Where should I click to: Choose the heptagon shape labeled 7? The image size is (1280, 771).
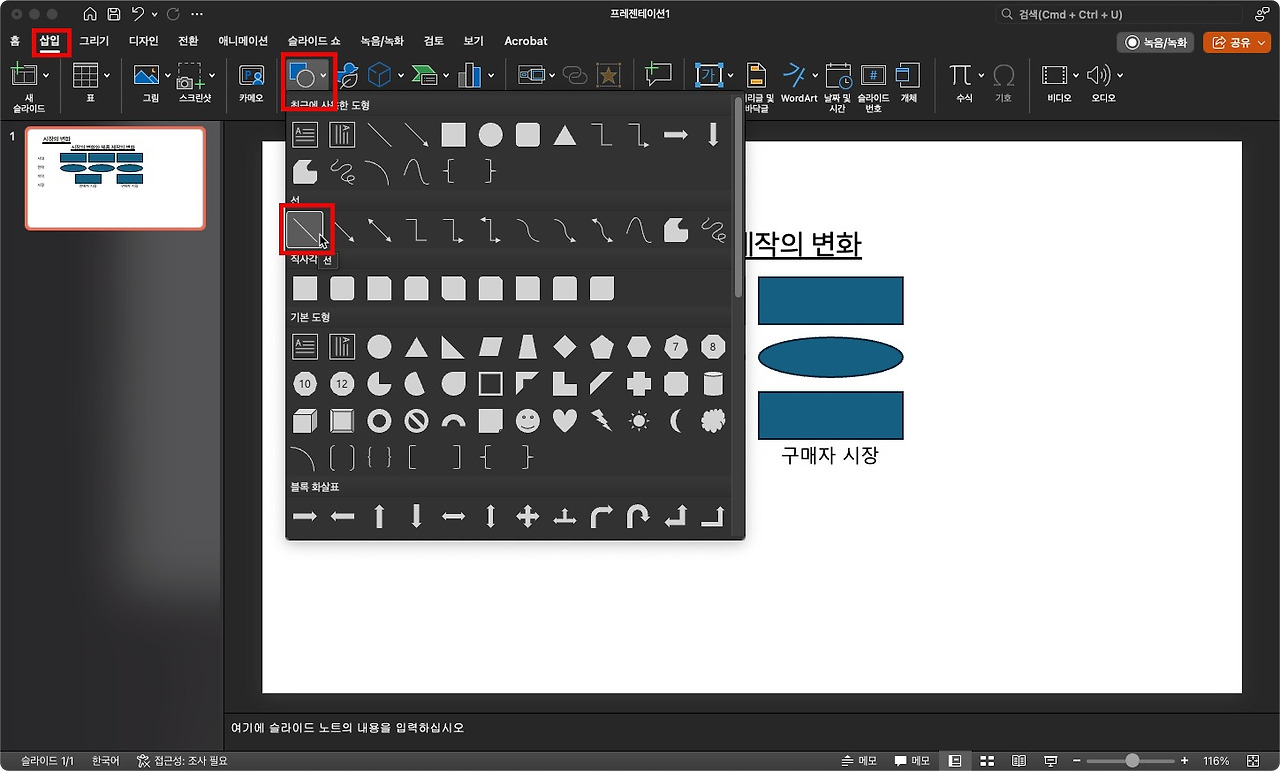[676, 347]
